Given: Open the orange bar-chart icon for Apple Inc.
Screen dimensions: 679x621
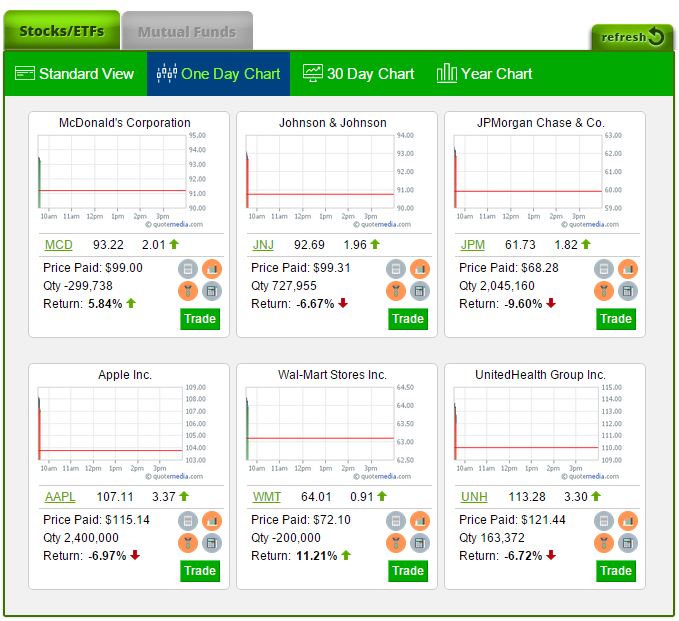Looking at the screenshot, I should coord(211,521).
